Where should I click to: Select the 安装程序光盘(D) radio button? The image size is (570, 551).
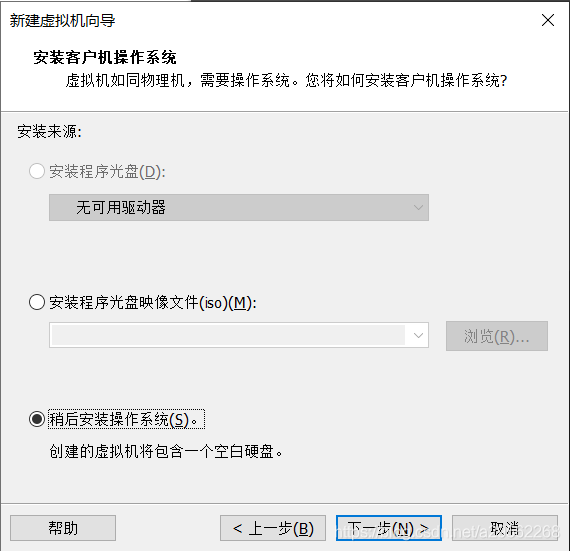point(37,171)
